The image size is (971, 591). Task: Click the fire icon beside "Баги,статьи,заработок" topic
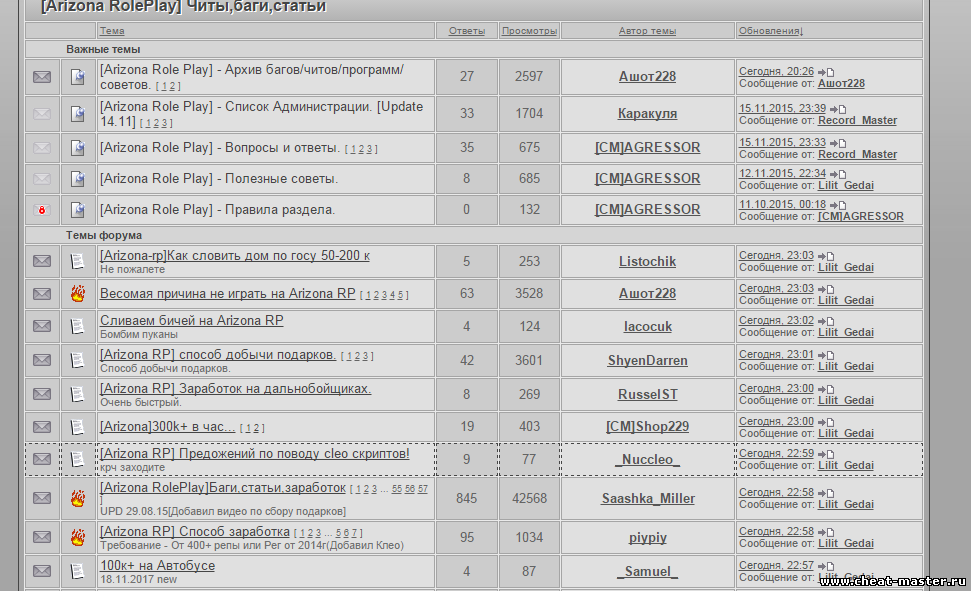(x=77, y=498)
